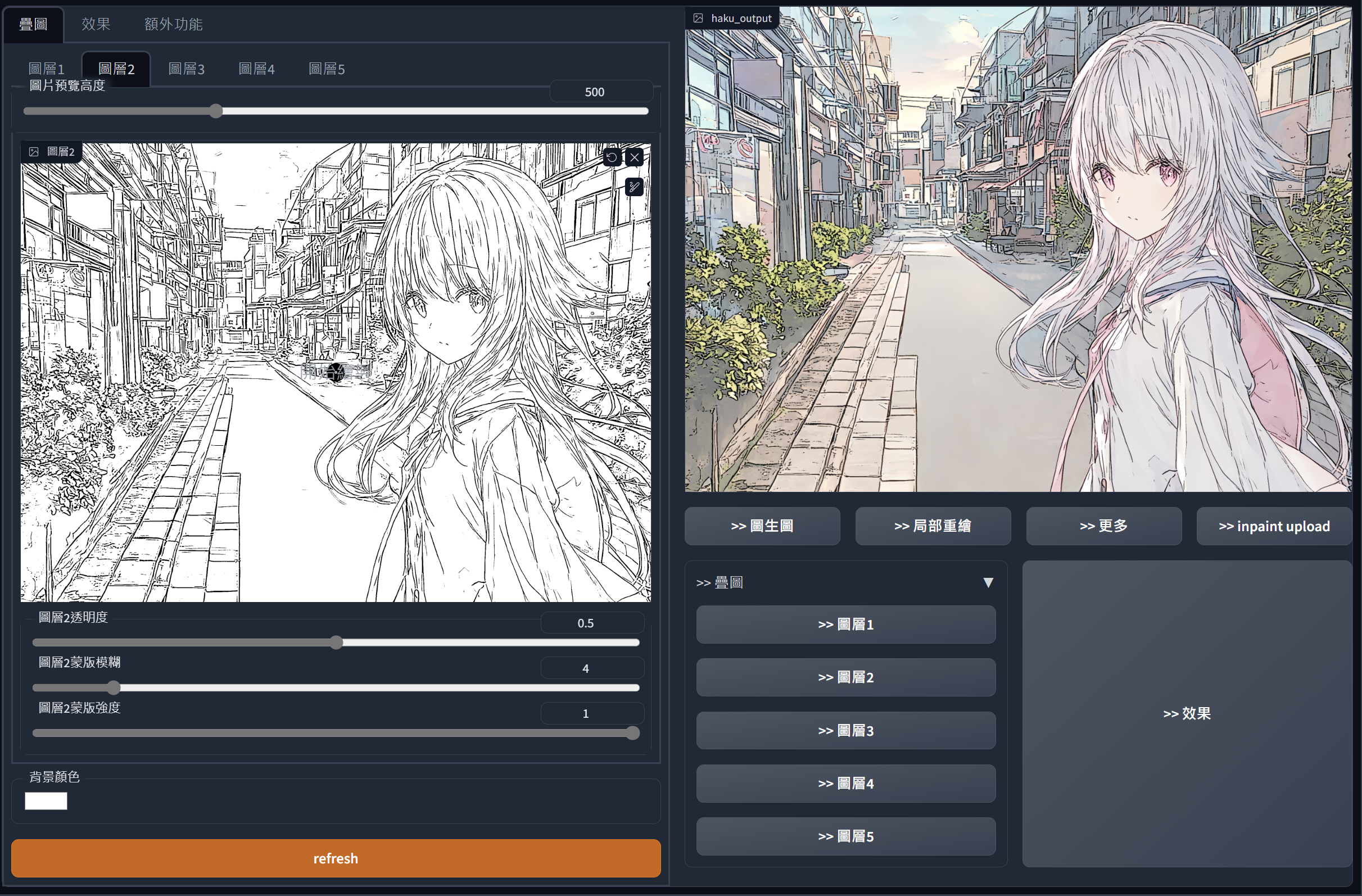
Task: Open the white 背景顏色 color swatch
Action: point(46,801)
